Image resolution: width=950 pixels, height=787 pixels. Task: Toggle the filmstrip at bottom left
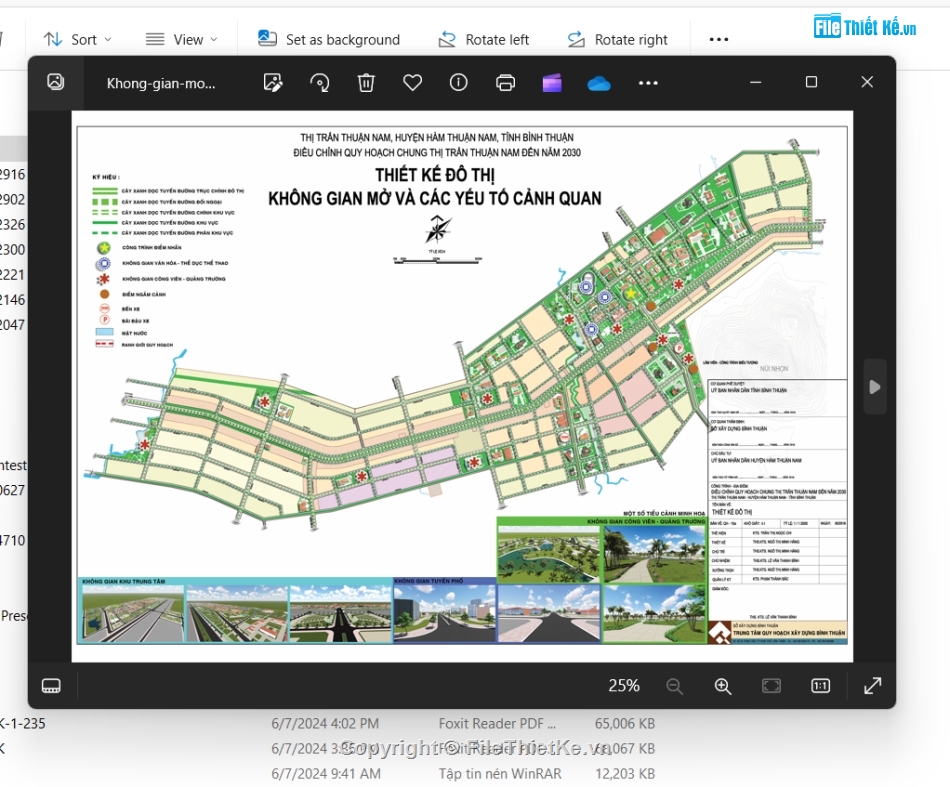pyautogui.click(x=51, y=686)
